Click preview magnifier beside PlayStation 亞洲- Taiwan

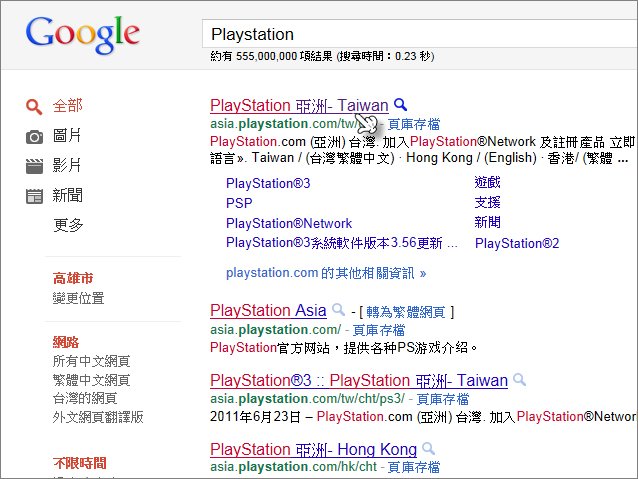(x=400, y=105)
